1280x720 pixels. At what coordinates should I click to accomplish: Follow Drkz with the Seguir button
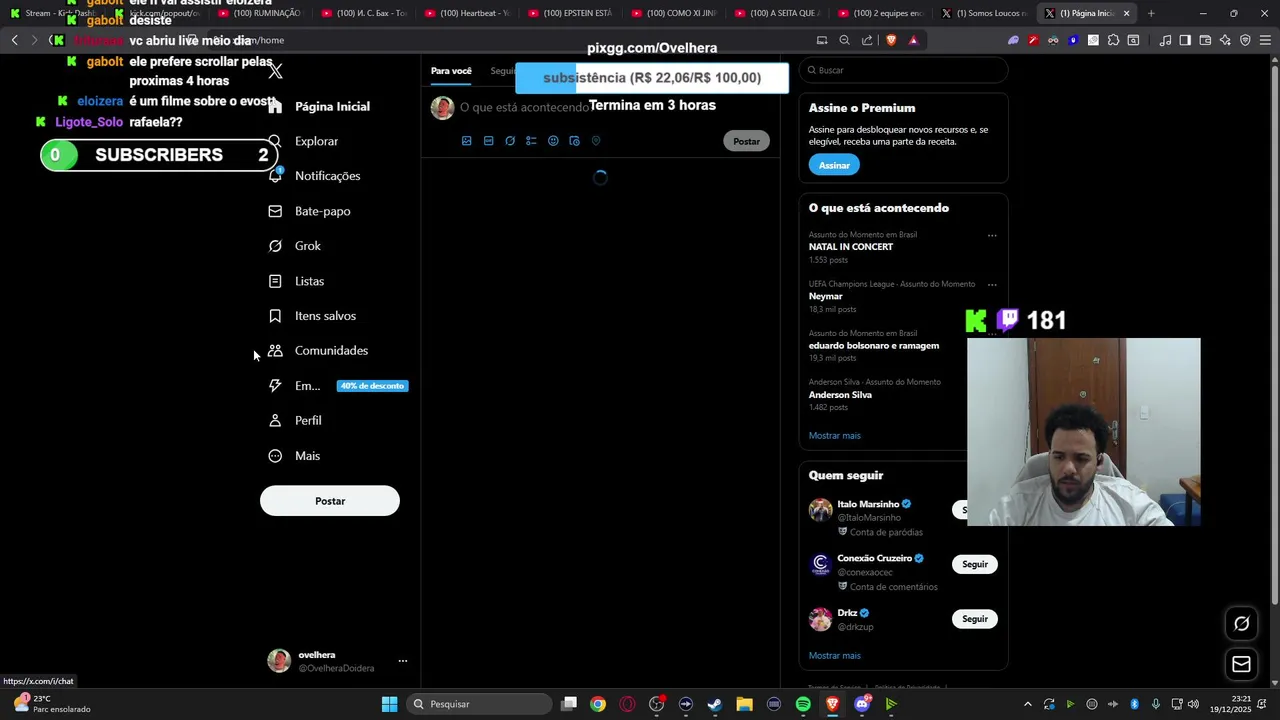point(975,619)
